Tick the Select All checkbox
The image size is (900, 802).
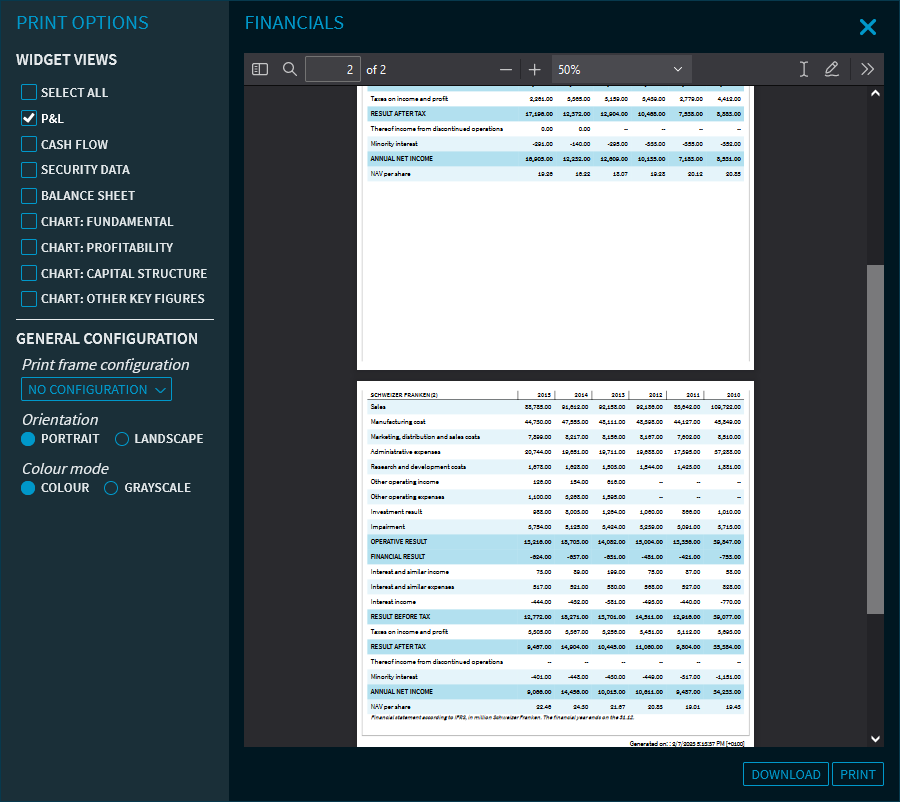(29, 92)
